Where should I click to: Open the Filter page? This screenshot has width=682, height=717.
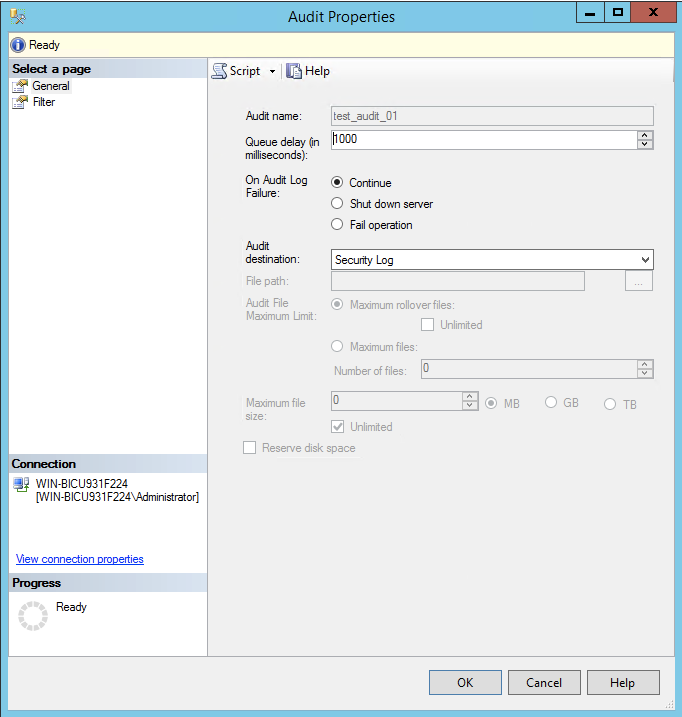point(44,102)
